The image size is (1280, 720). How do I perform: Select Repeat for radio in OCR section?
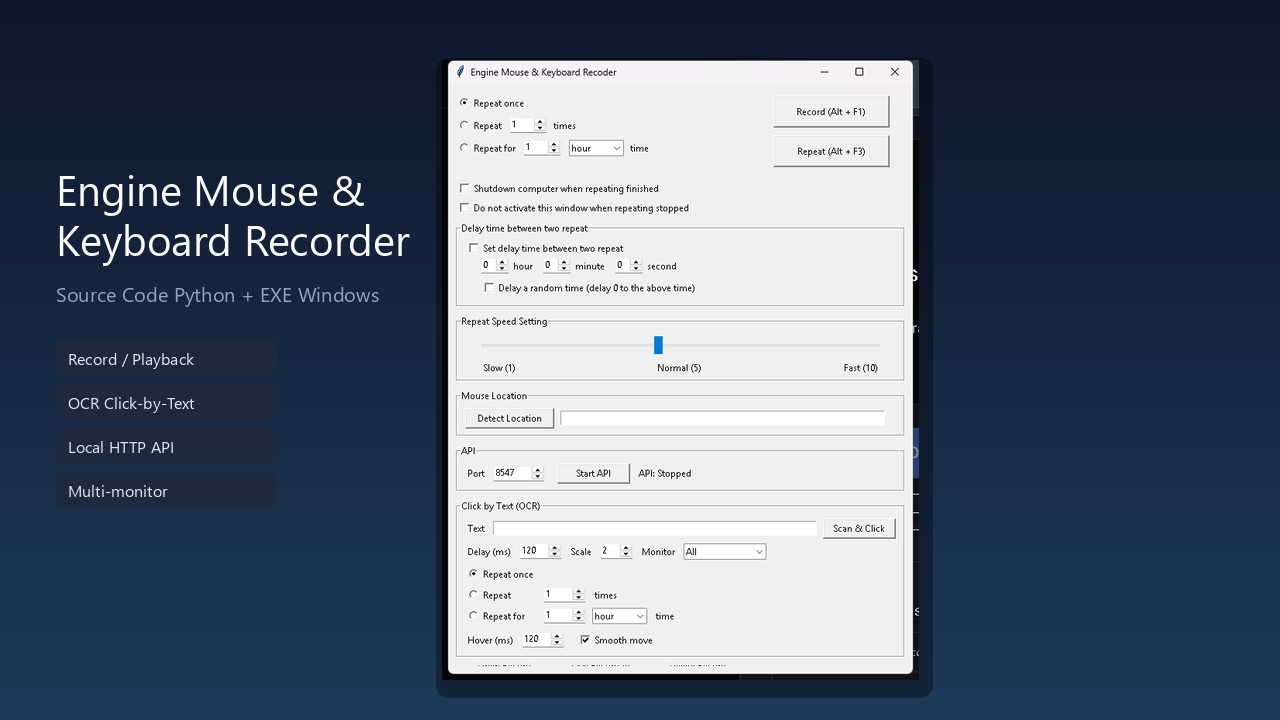[474, 616]
